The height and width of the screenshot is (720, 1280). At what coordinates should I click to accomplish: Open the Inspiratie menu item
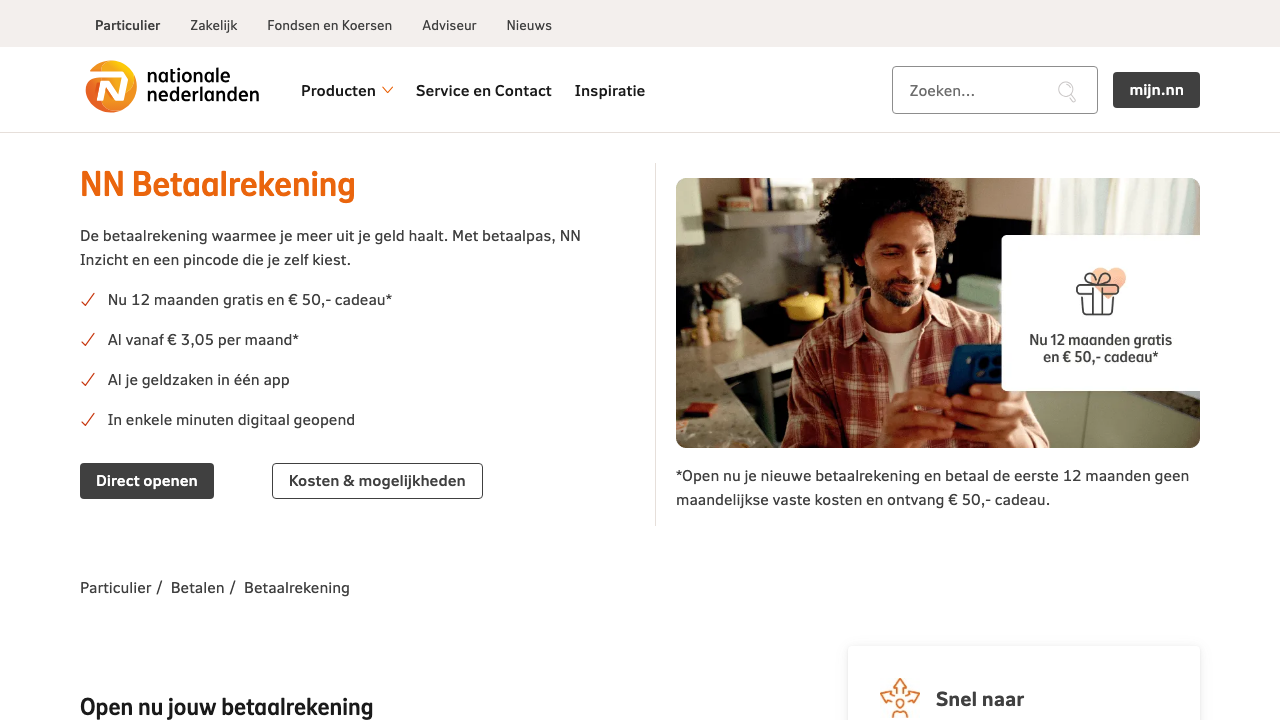click(609, 91)
